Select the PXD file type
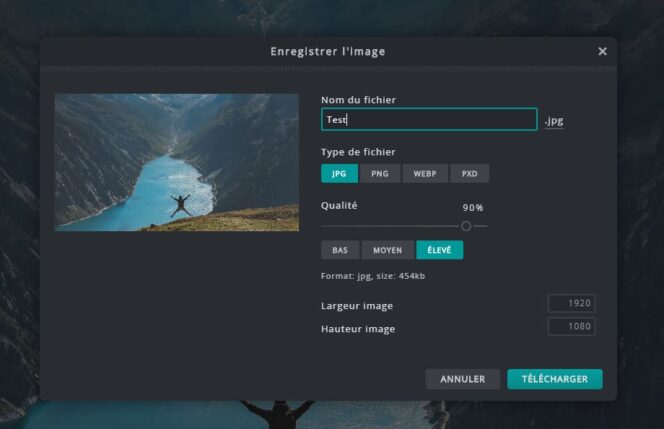Screen dimensions: 664x429 tap(470, 174)
